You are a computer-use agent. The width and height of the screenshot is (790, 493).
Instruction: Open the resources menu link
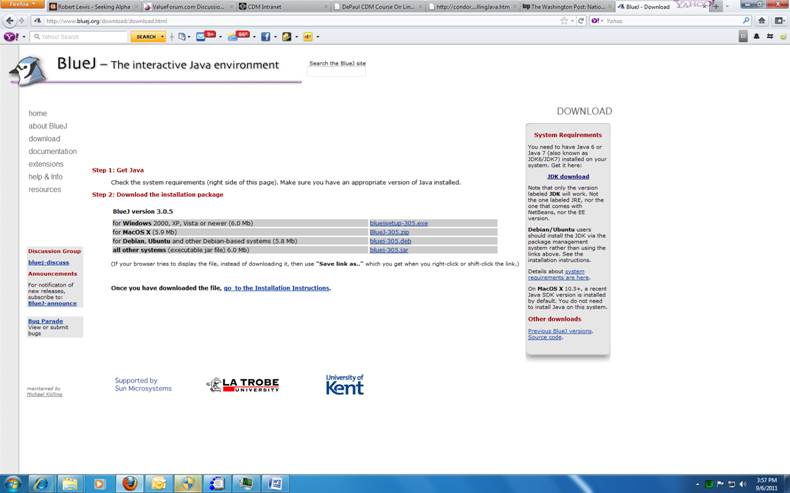click(45, 189)
